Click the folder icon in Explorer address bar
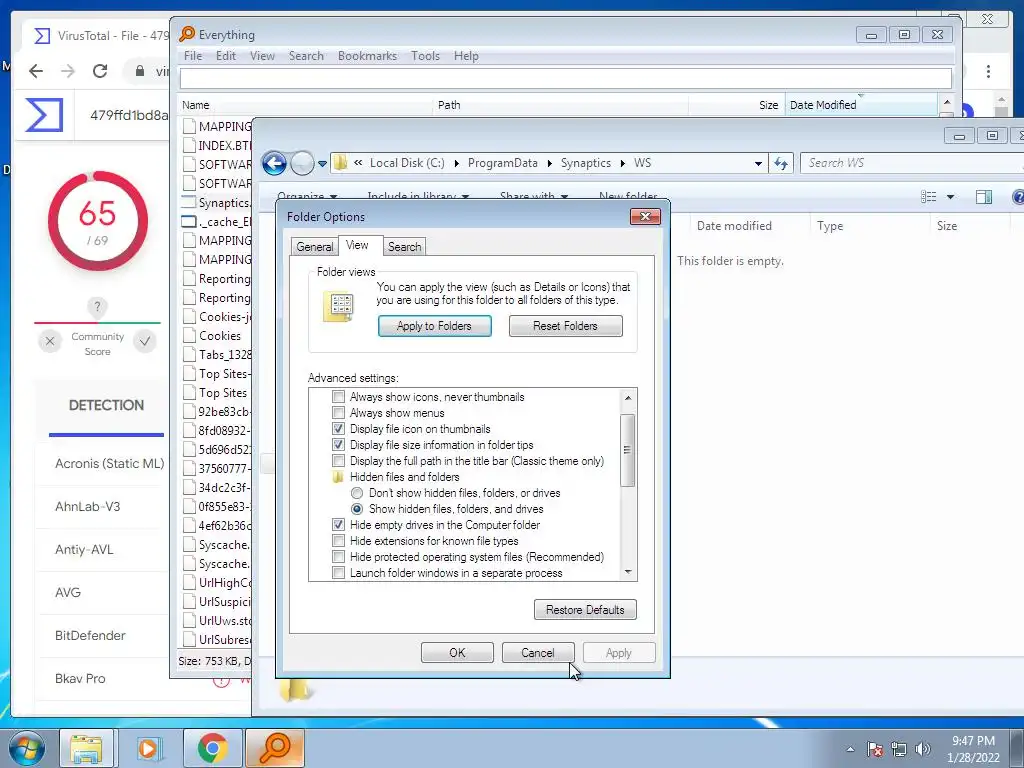This screenshot has height=768, width=1024. pos(340,163)
